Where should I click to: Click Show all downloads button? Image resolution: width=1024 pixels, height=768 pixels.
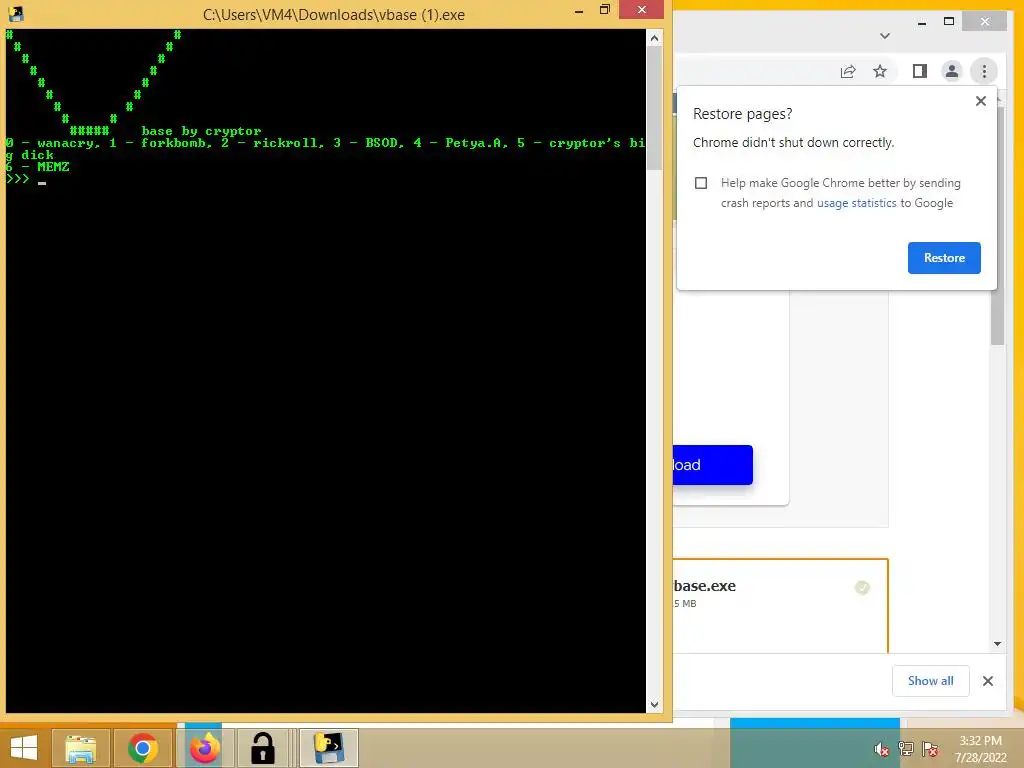(x=930, y=680)
